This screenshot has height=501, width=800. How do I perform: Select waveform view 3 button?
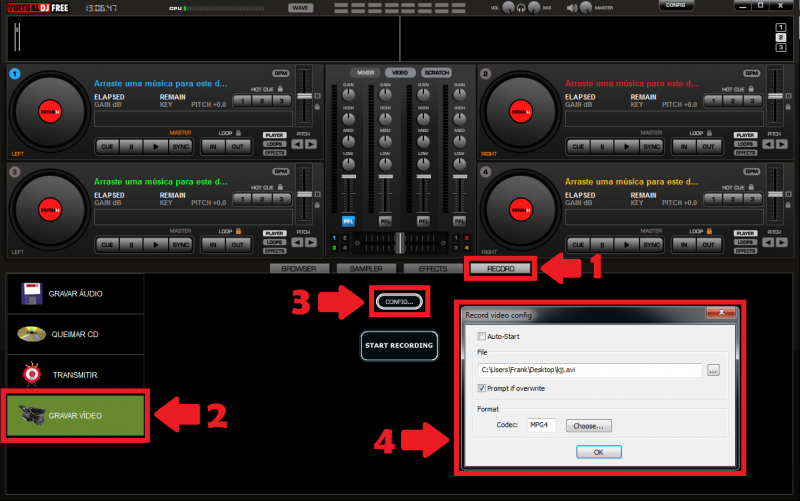(781, 47)
